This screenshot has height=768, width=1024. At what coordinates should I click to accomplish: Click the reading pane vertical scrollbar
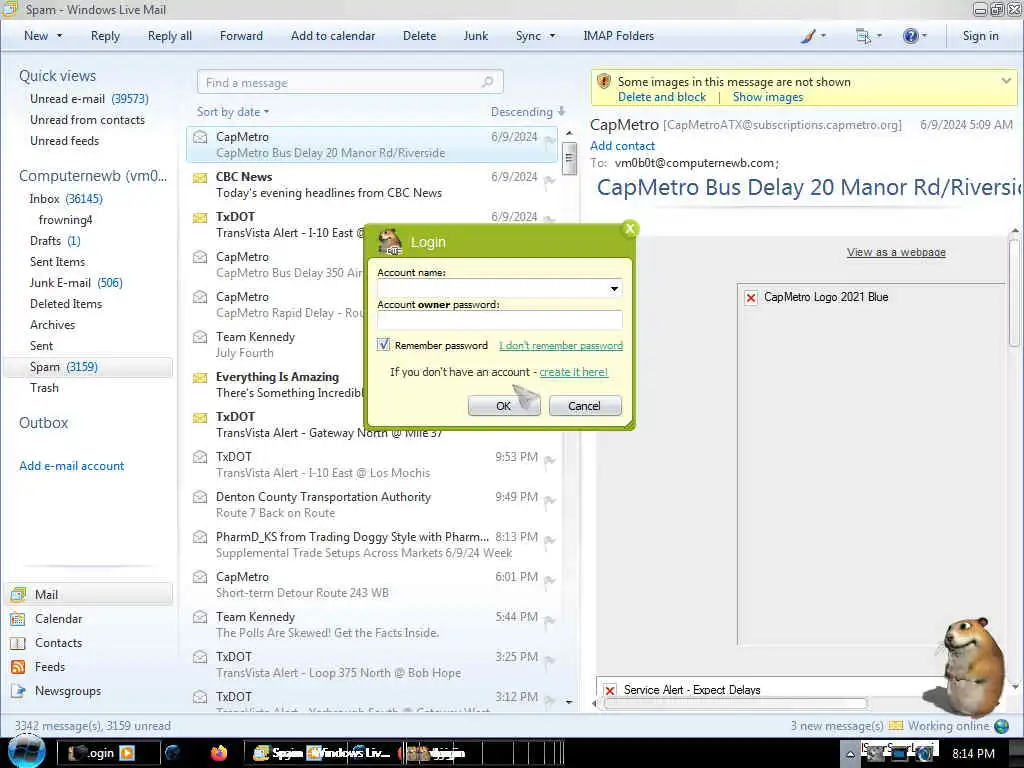click(1014, 293)
